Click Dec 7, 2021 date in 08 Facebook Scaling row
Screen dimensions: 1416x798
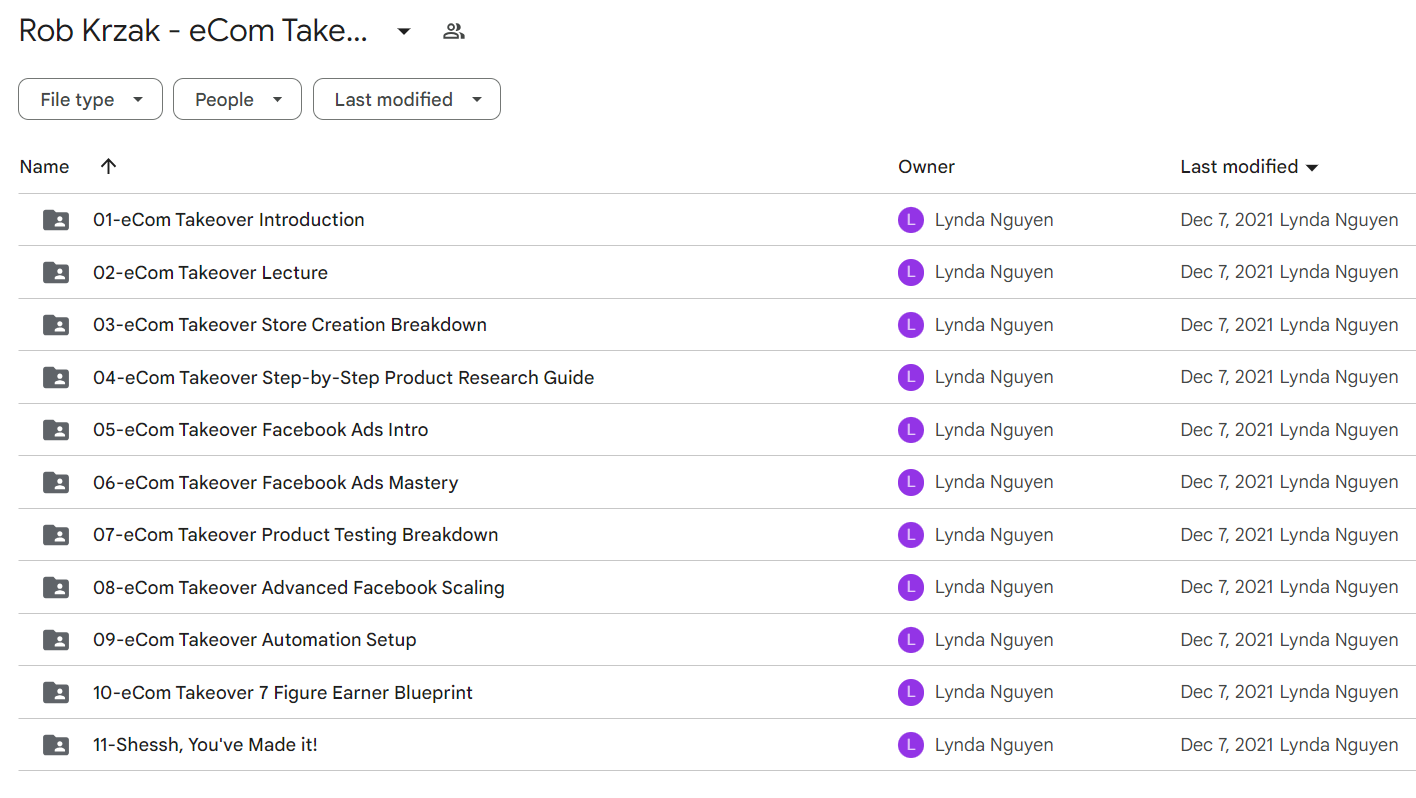(1227, 587)
